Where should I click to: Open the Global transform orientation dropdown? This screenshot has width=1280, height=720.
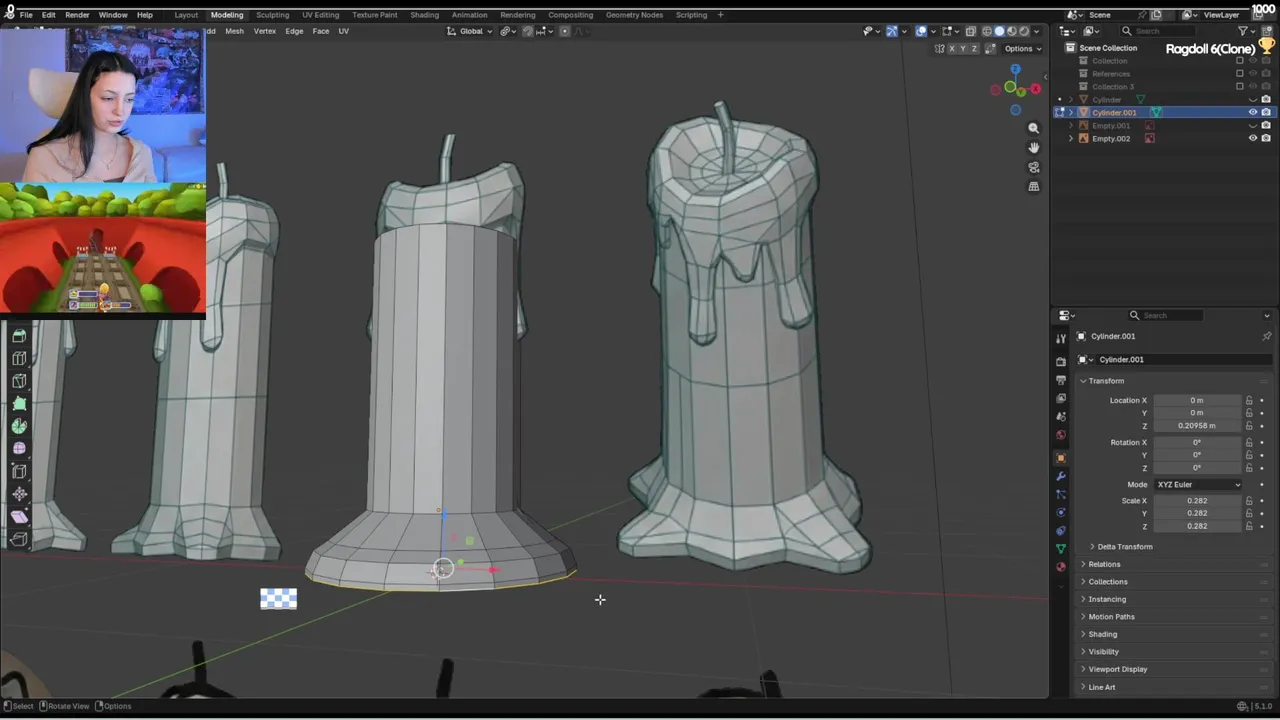[470, 31]
